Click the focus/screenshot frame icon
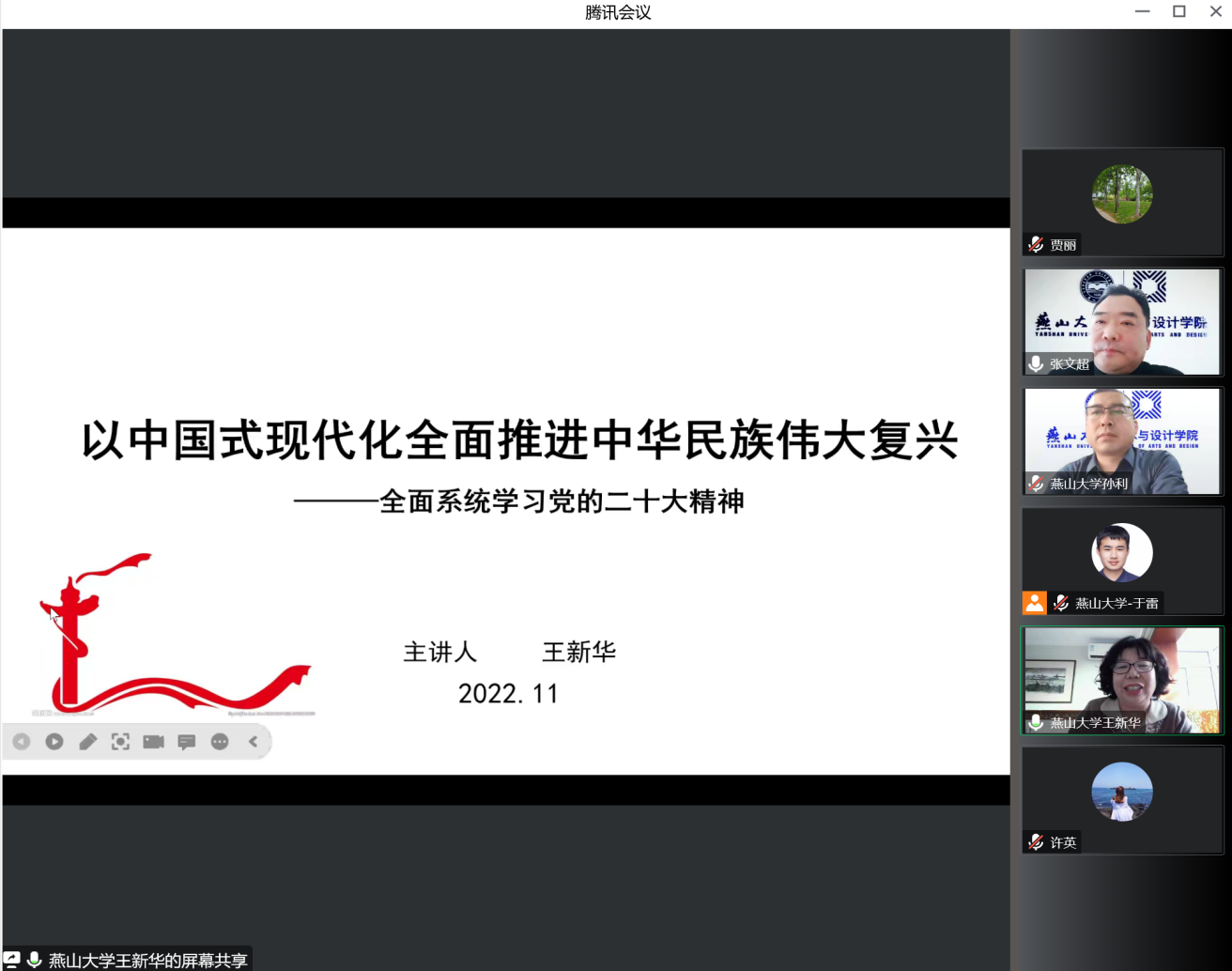 click(120, 742)
